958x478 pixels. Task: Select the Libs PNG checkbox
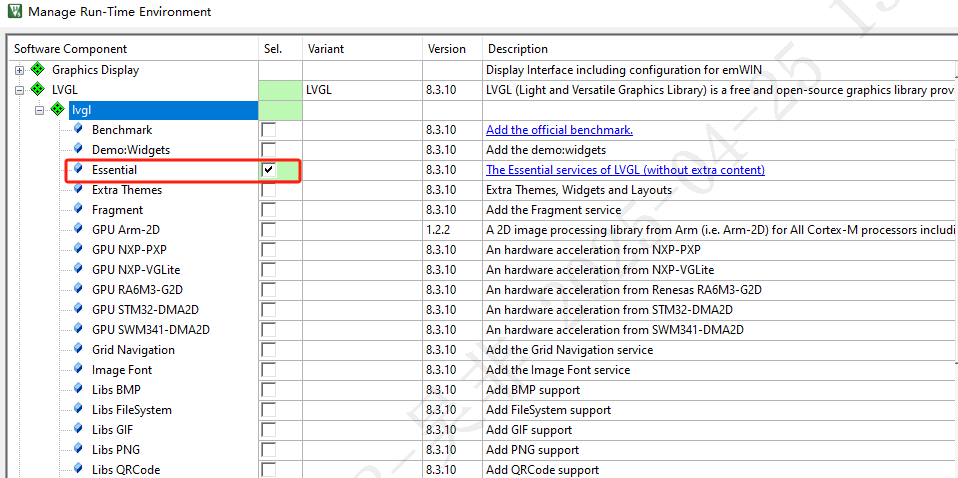coord(268,450)
